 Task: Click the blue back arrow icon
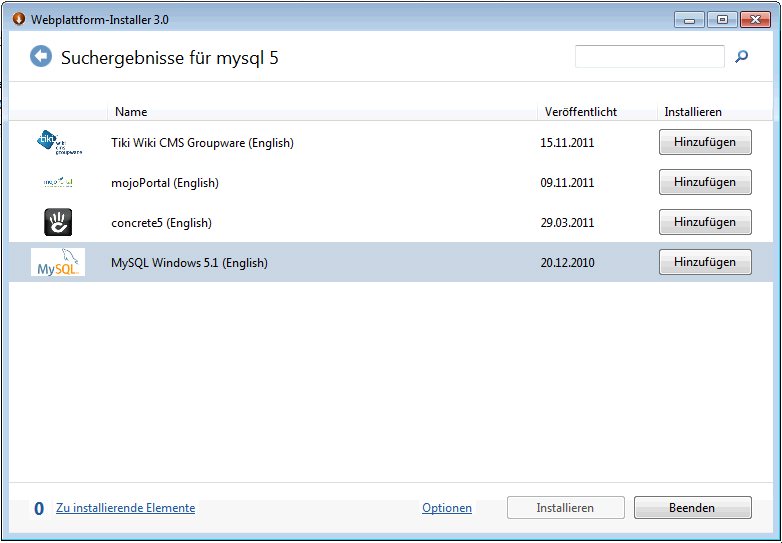[x=41, y=57]
